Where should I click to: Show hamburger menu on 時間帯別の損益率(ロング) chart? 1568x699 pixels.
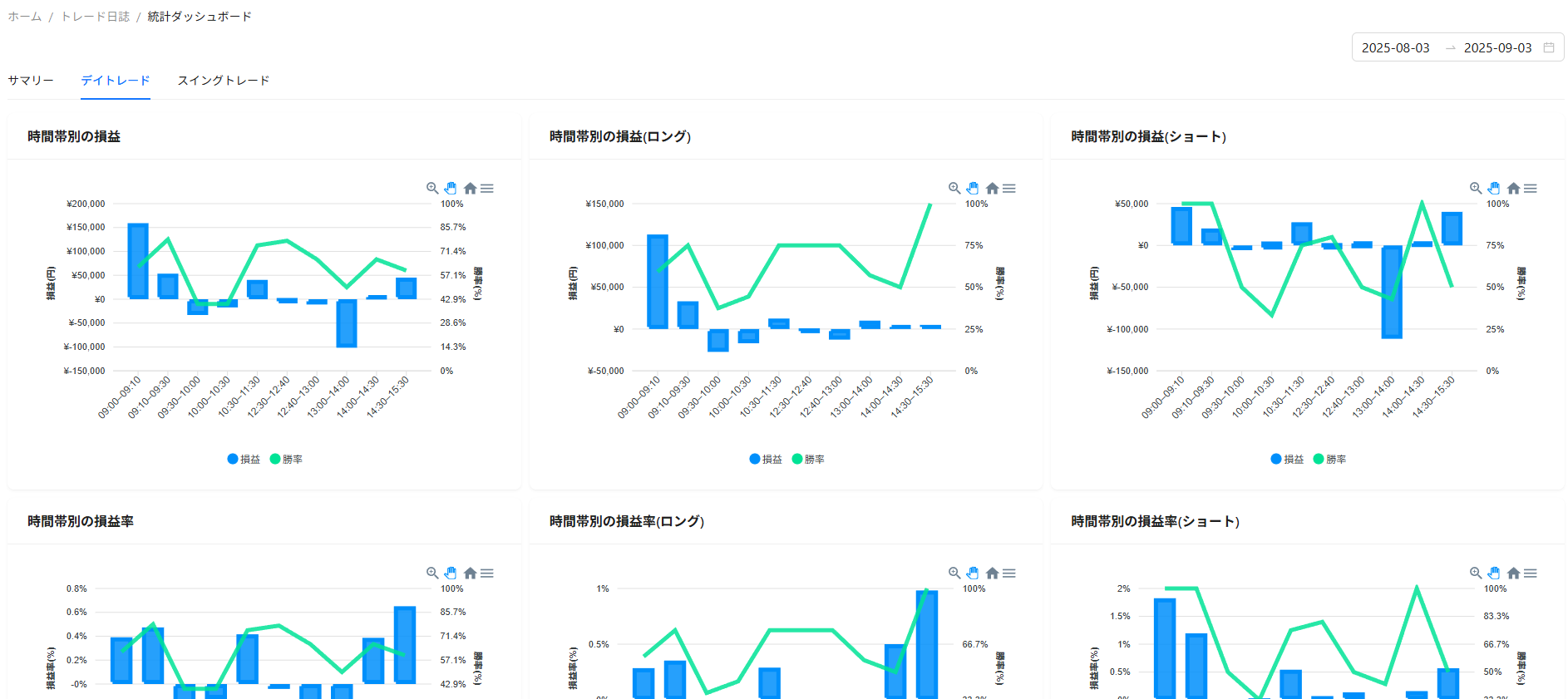(x=1009, y=573)
